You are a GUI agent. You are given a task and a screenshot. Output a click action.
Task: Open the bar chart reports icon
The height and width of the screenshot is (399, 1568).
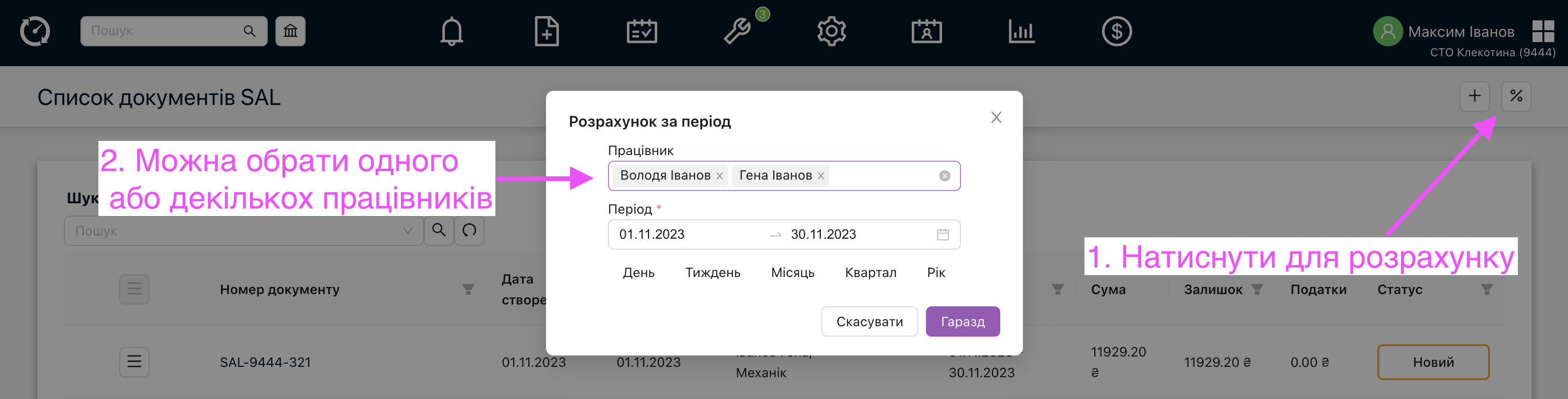point(1022,31)
